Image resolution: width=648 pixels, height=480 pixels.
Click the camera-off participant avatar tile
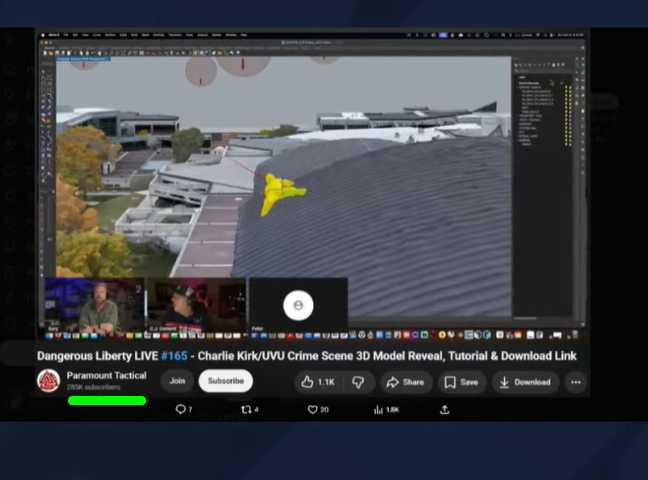pos(298,305)
